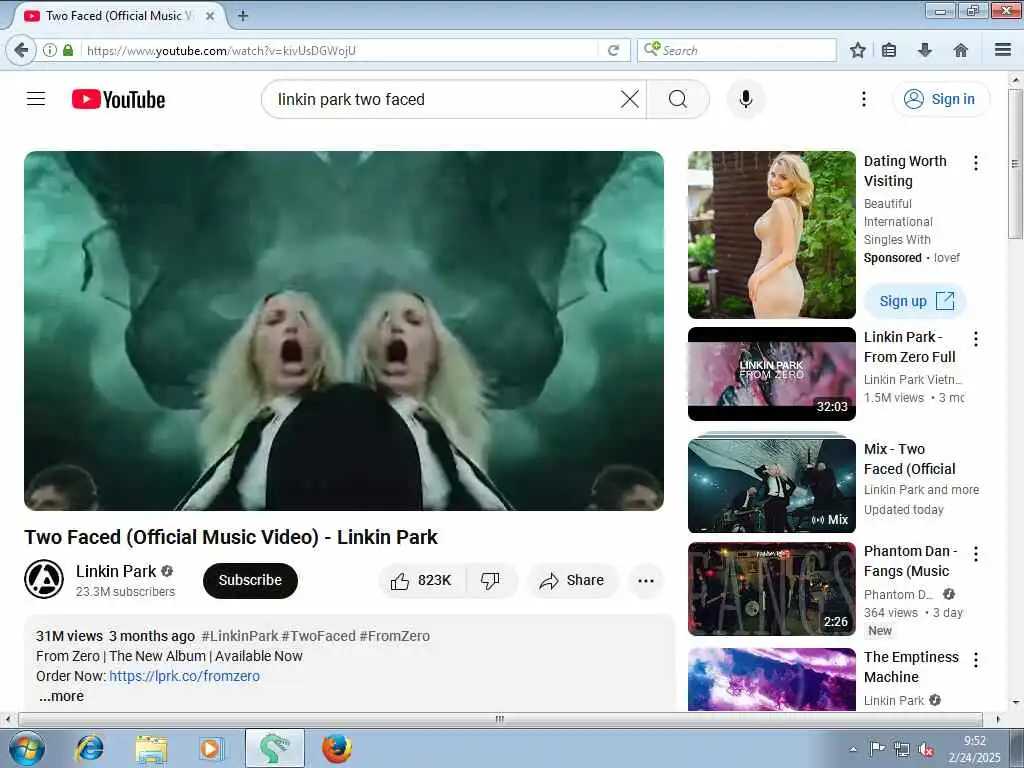The image size is (1024, 768).
Task: Launch Internet Explorer from taskbar
Action: tap(89, 748)
